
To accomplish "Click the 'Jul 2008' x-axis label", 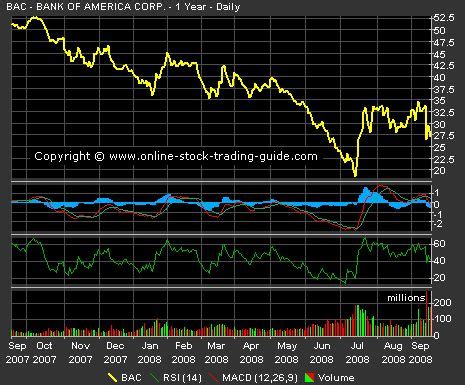I will pyautogui.click(x=357, y=353).
